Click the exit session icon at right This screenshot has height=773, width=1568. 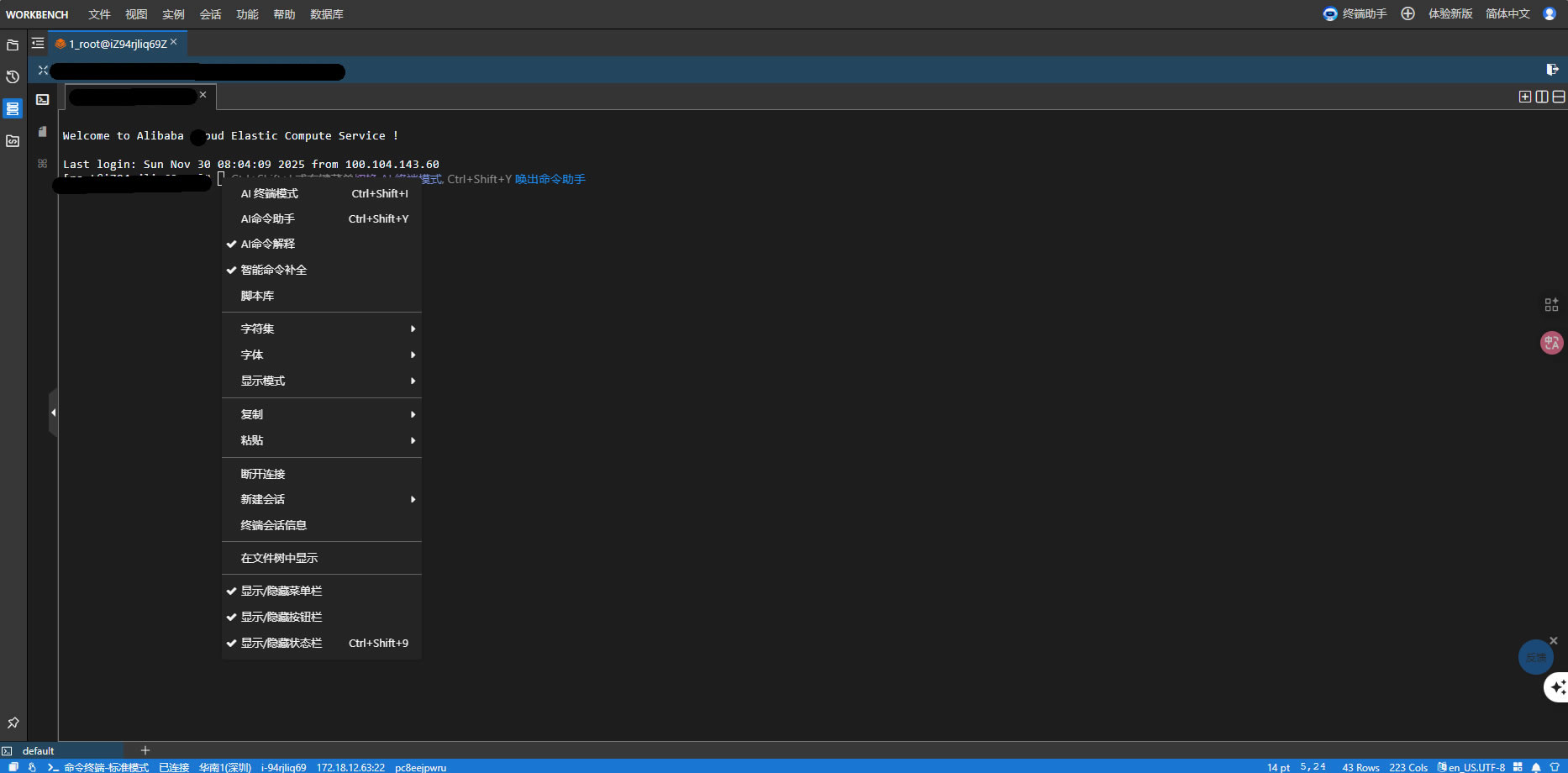click(x=1552, y=70)
